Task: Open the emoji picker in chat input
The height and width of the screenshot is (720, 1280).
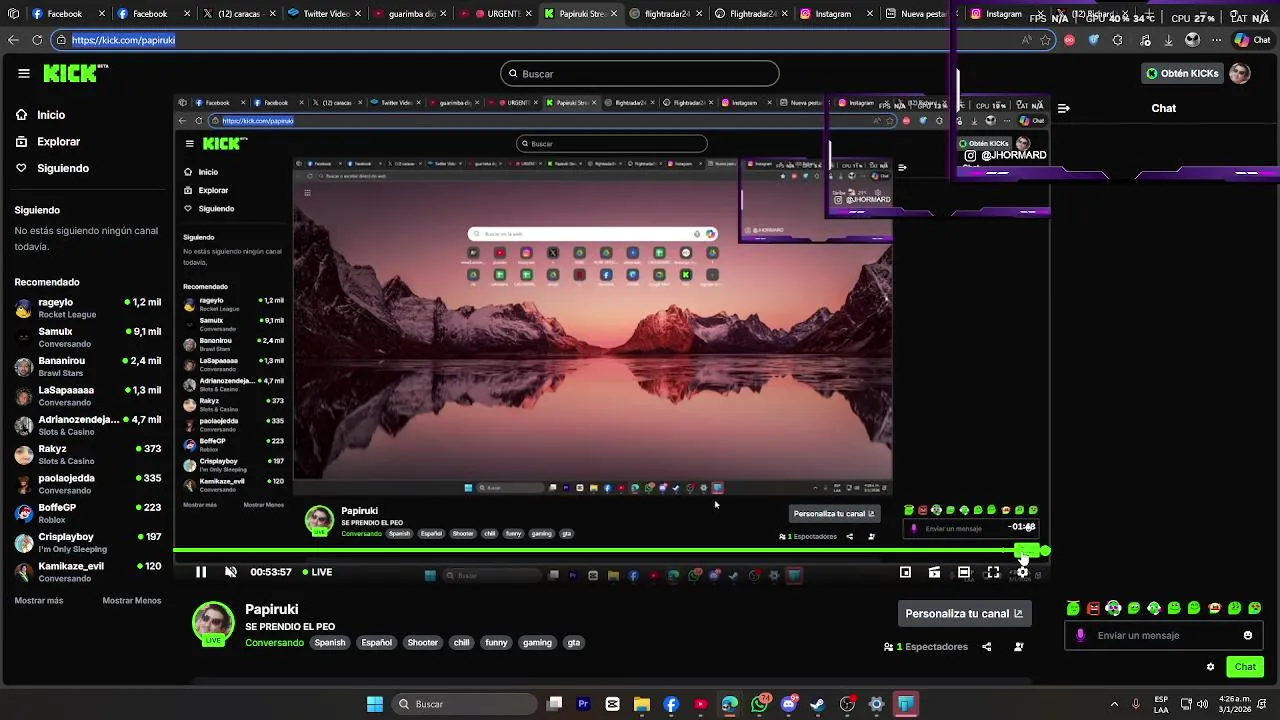Action: tap(1248, 635)
